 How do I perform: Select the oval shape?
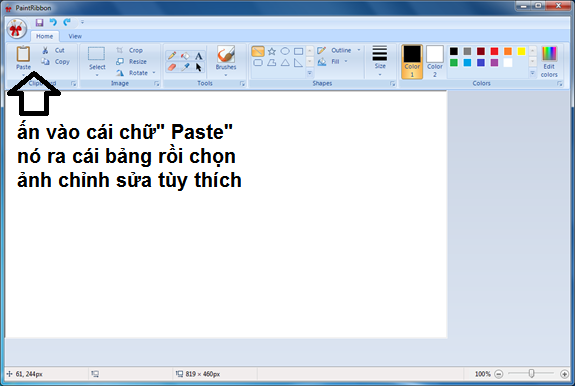click(x=285, y=51)
